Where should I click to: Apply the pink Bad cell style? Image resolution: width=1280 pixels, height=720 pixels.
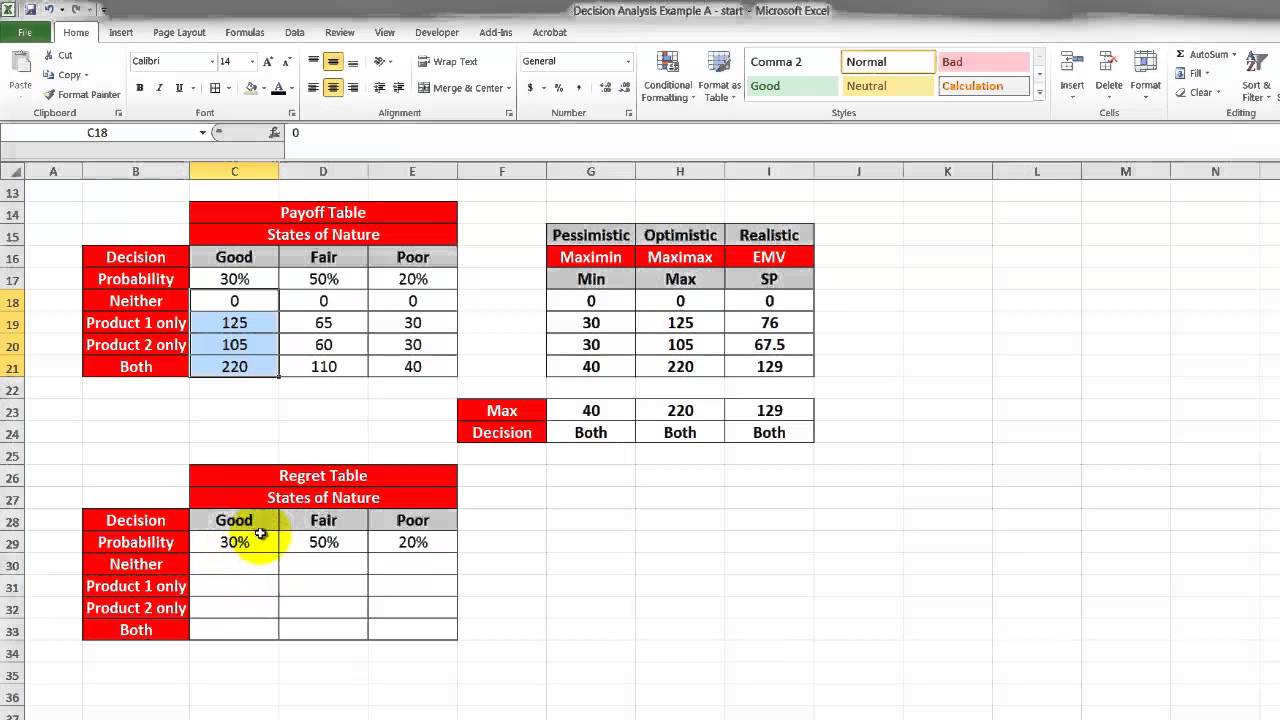pyautogui.click(x=984, y=62)
